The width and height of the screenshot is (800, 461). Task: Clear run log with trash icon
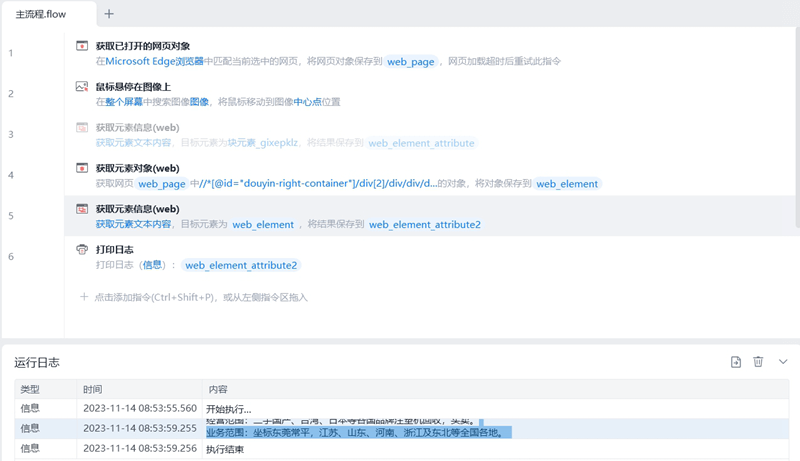(x=758, y=362)
